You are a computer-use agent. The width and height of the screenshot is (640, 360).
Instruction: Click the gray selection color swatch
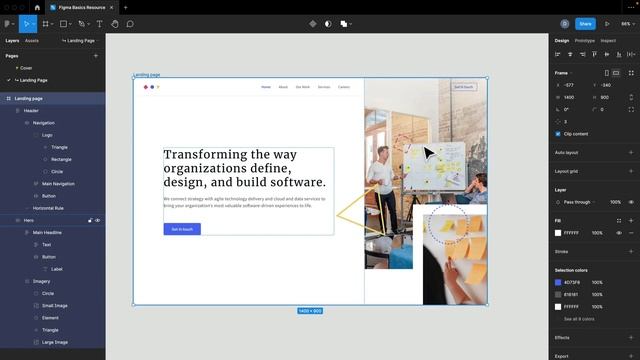(x=558, y=294)
